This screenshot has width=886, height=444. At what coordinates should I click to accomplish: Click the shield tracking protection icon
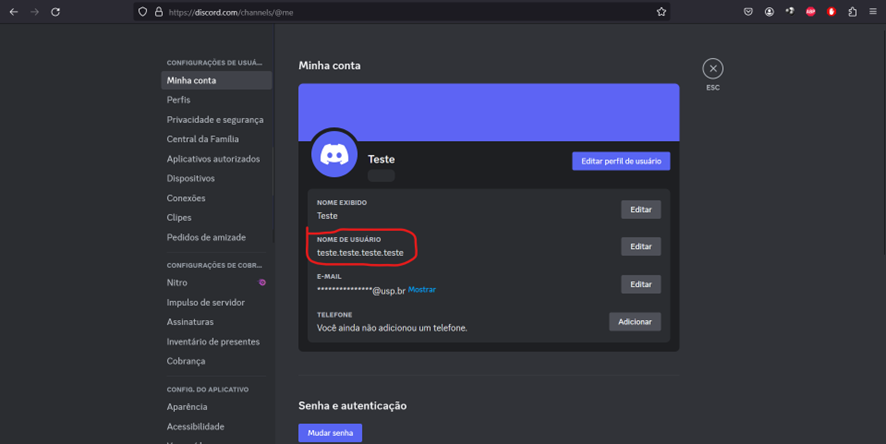point(143,12)
